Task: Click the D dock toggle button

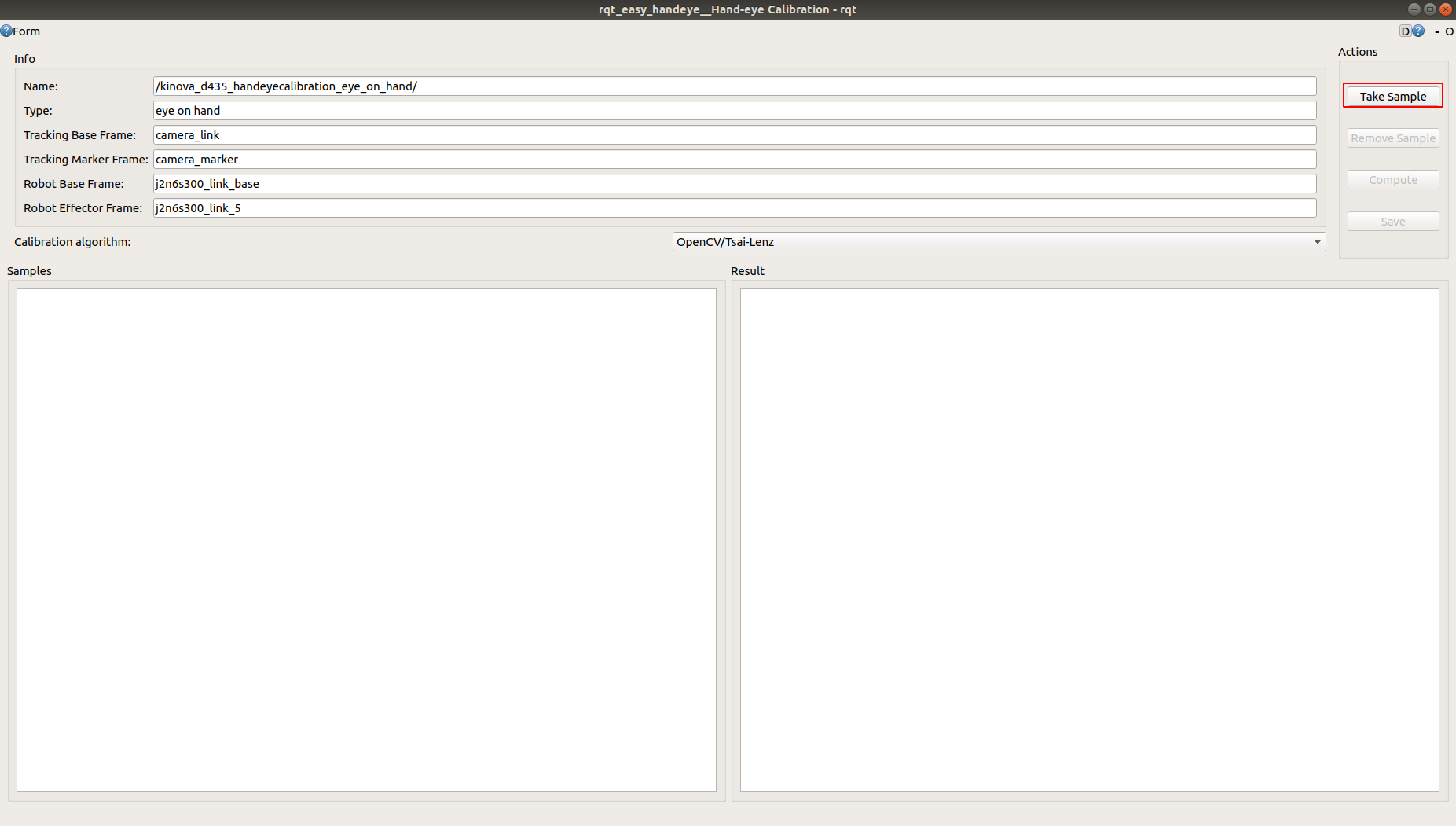Action: (x=1405, y=31)
